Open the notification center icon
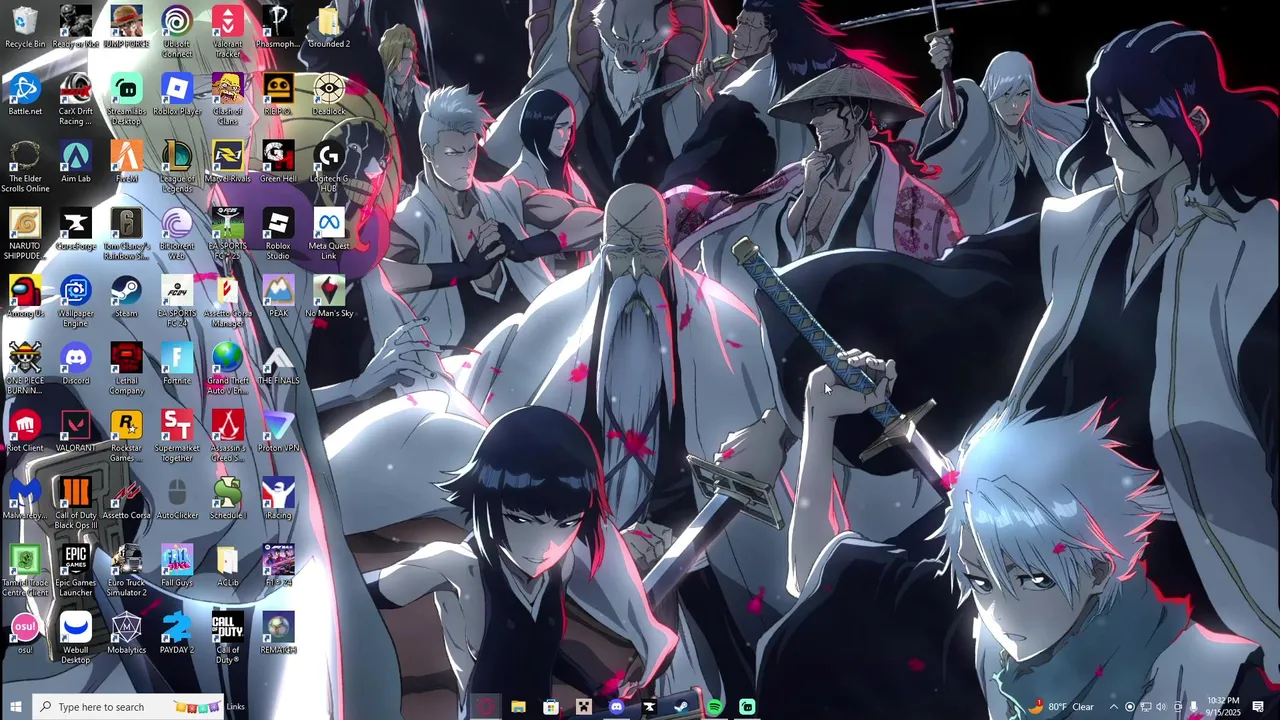This screenshot has height=720, width=1280. (1259, 707)
